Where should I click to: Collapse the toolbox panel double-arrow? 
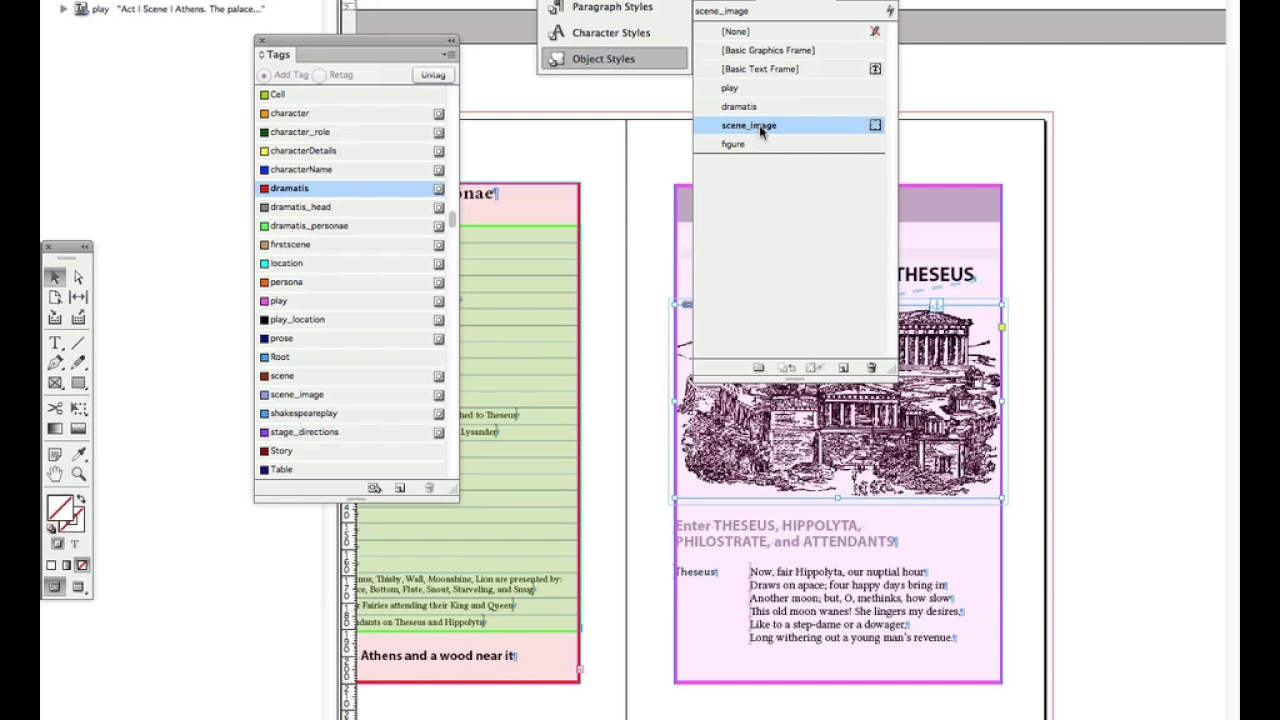coord(85,246)
